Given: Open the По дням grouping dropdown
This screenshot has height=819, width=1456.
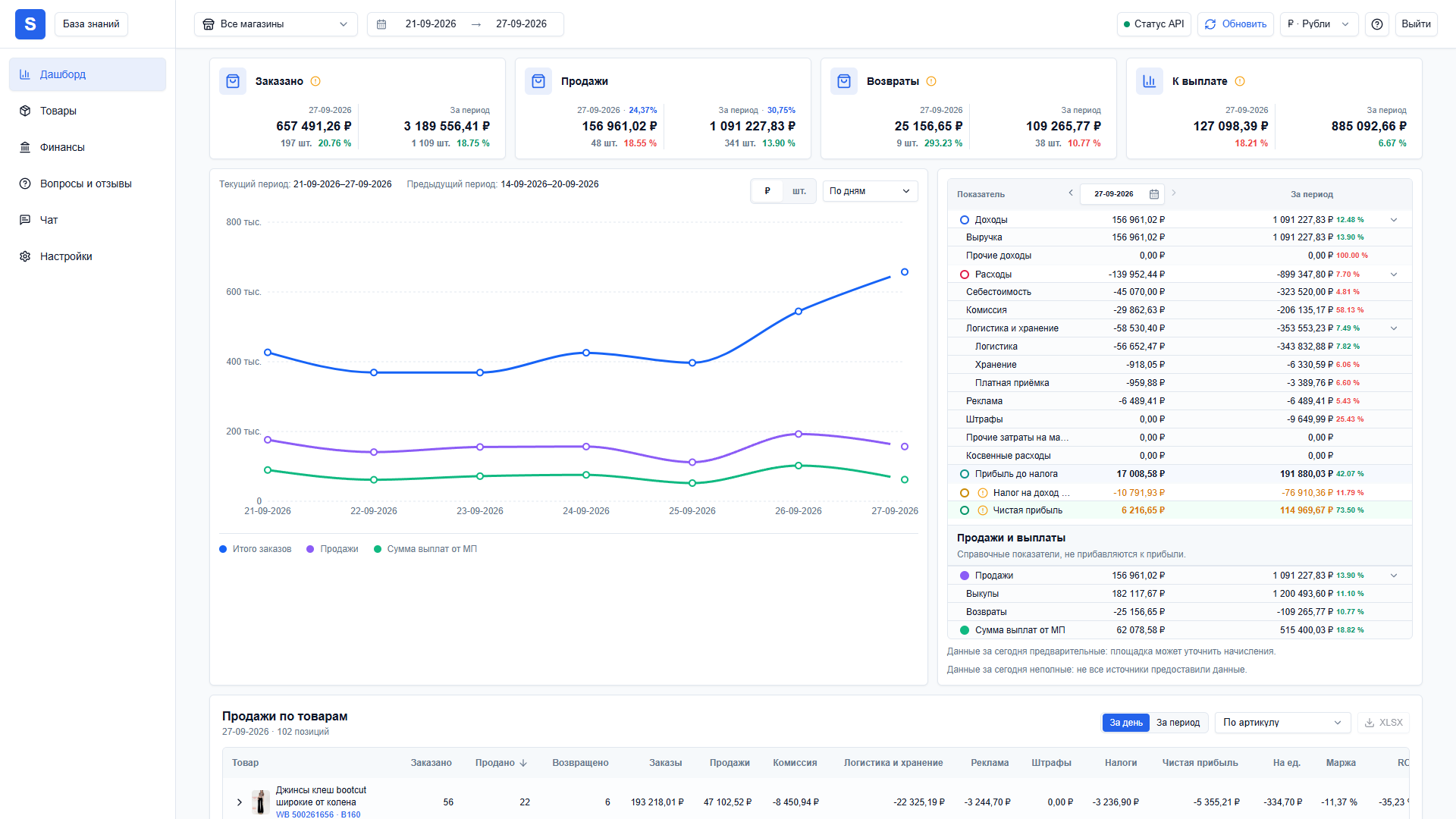Looking at the screenshot, I should tap(870, 191).
